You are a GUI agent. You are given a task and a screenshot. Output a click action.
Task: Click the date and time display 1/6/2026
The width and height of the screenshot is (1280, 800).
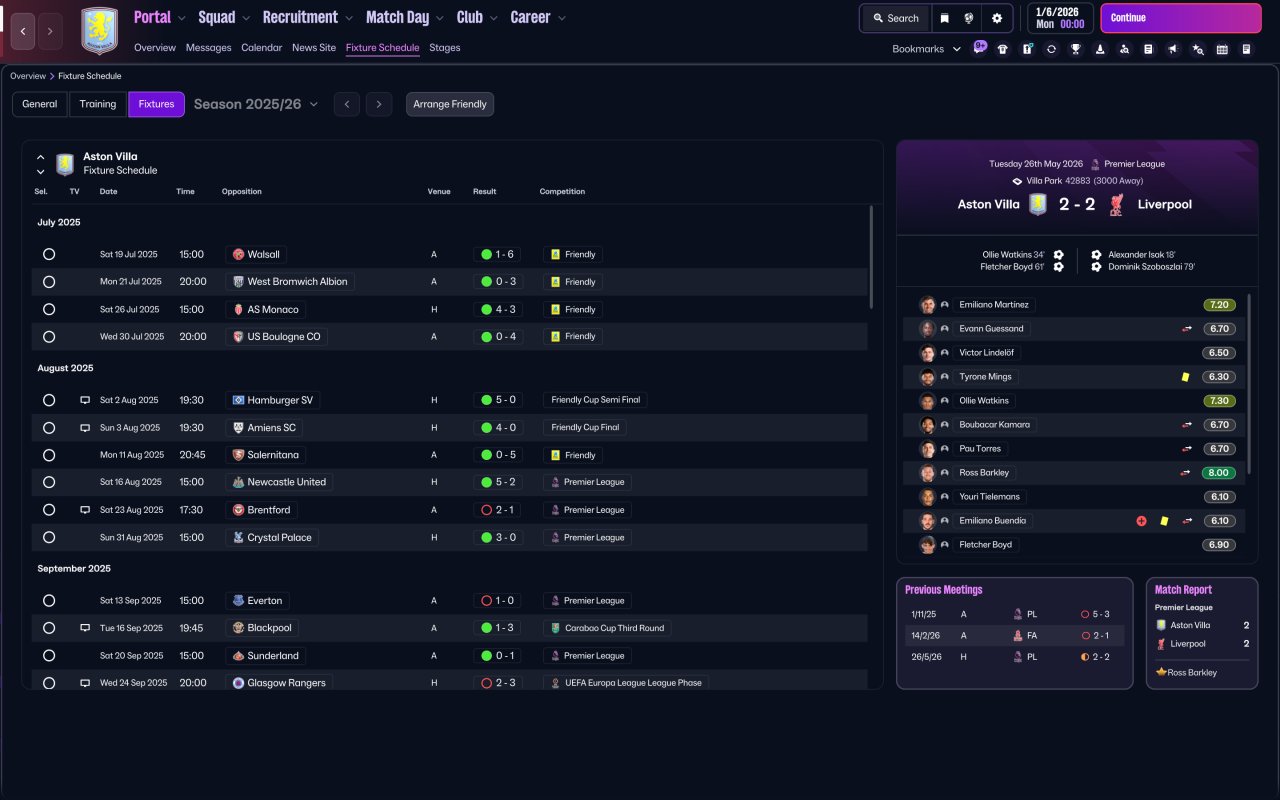pos(1060,18)
